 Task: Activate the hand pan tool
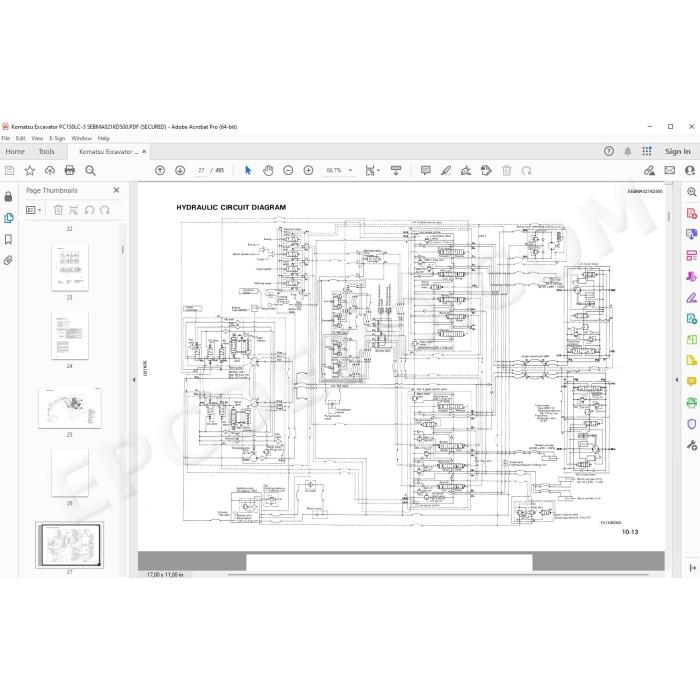(x=268, y=170)
